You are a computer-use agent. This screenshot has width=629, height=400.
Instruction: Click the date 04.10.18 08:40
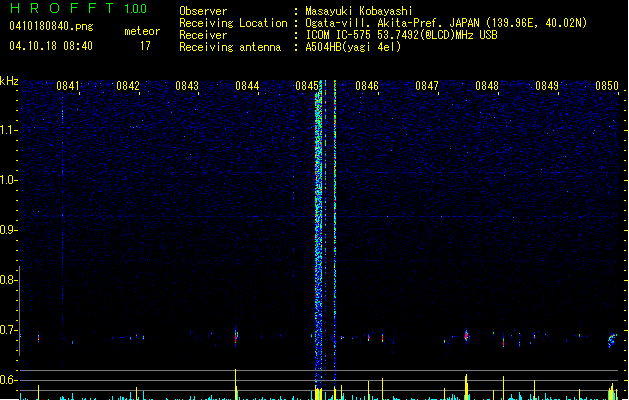51,46
